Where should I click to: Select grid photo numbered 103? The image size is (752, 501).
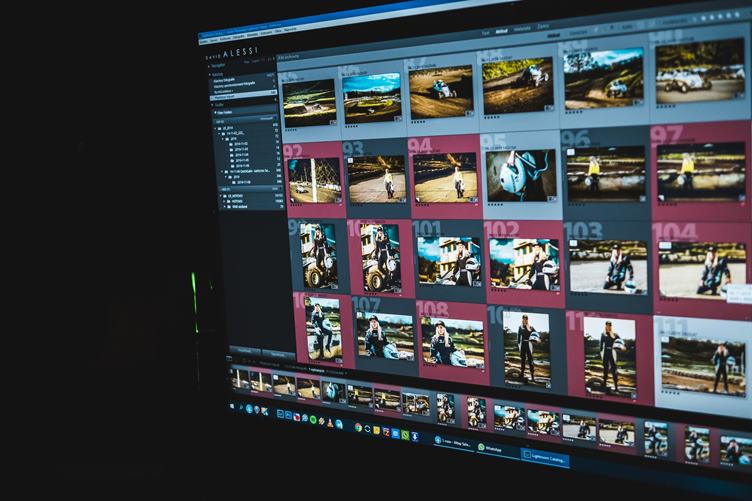[x=608, y=267]
